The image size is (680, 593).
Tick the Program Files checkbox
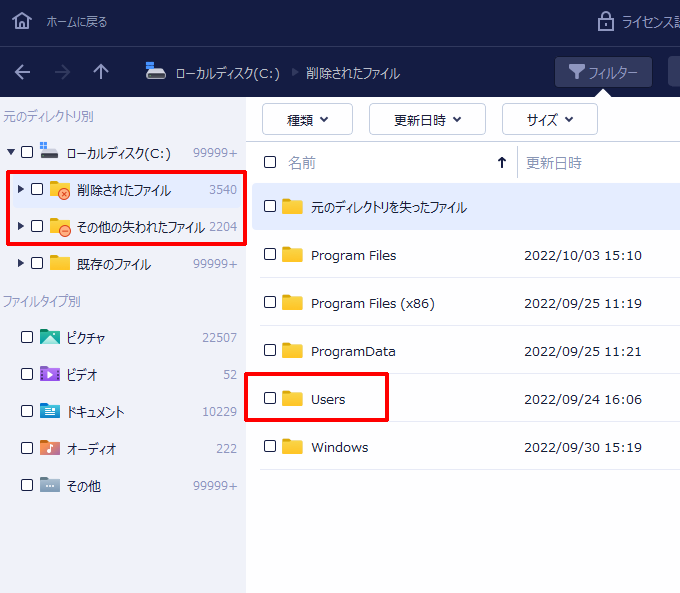pos(270,255)
